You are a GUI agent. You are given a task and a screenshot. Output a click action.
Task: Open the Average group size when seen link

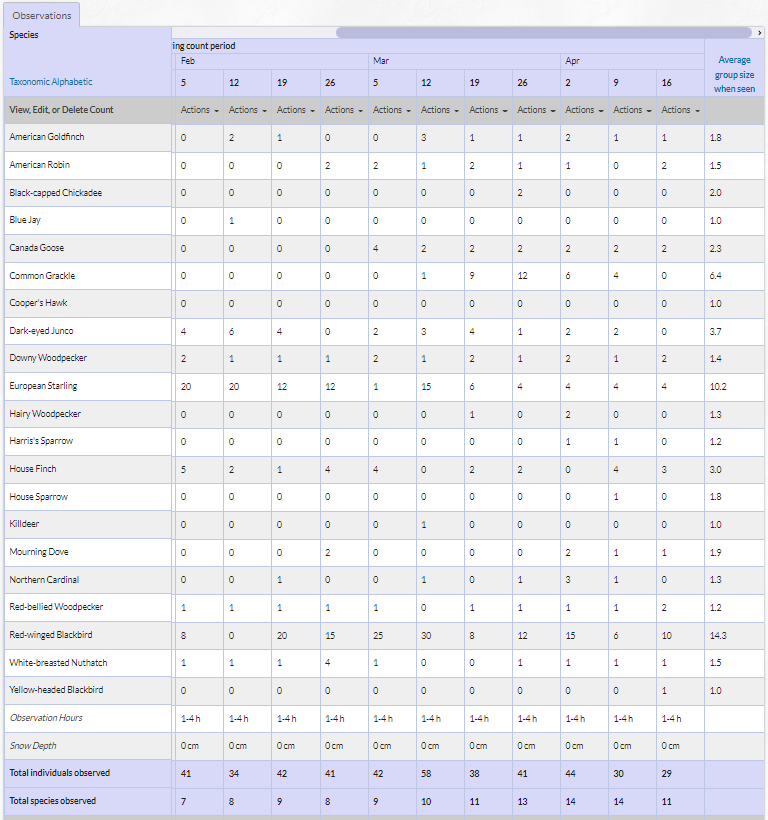coord(734,74)
